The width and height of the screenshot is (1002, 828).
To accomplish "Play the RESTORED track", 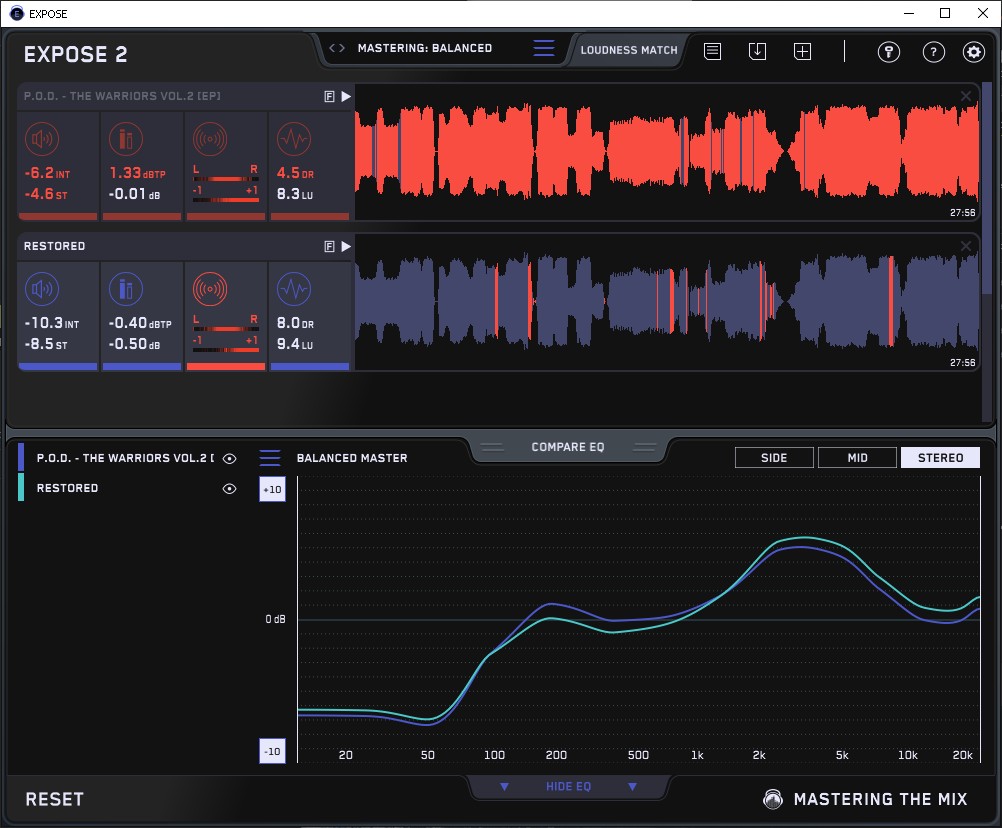I will pos(346,246).
